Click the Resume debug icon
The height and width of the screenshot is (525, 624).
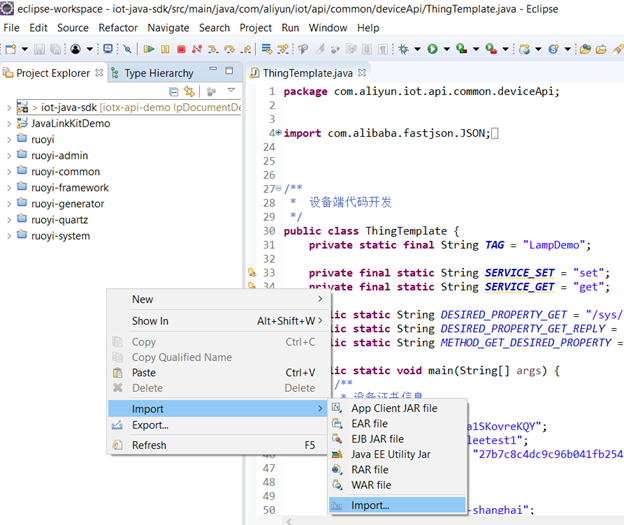pos(149,49)
